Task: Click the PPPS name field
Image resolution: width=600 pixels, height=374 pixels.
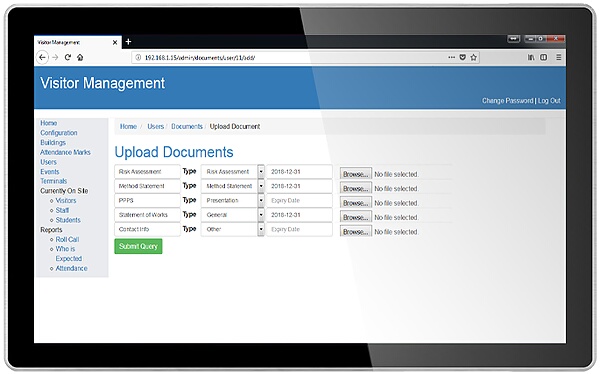Action: click(x=147, y=200)
